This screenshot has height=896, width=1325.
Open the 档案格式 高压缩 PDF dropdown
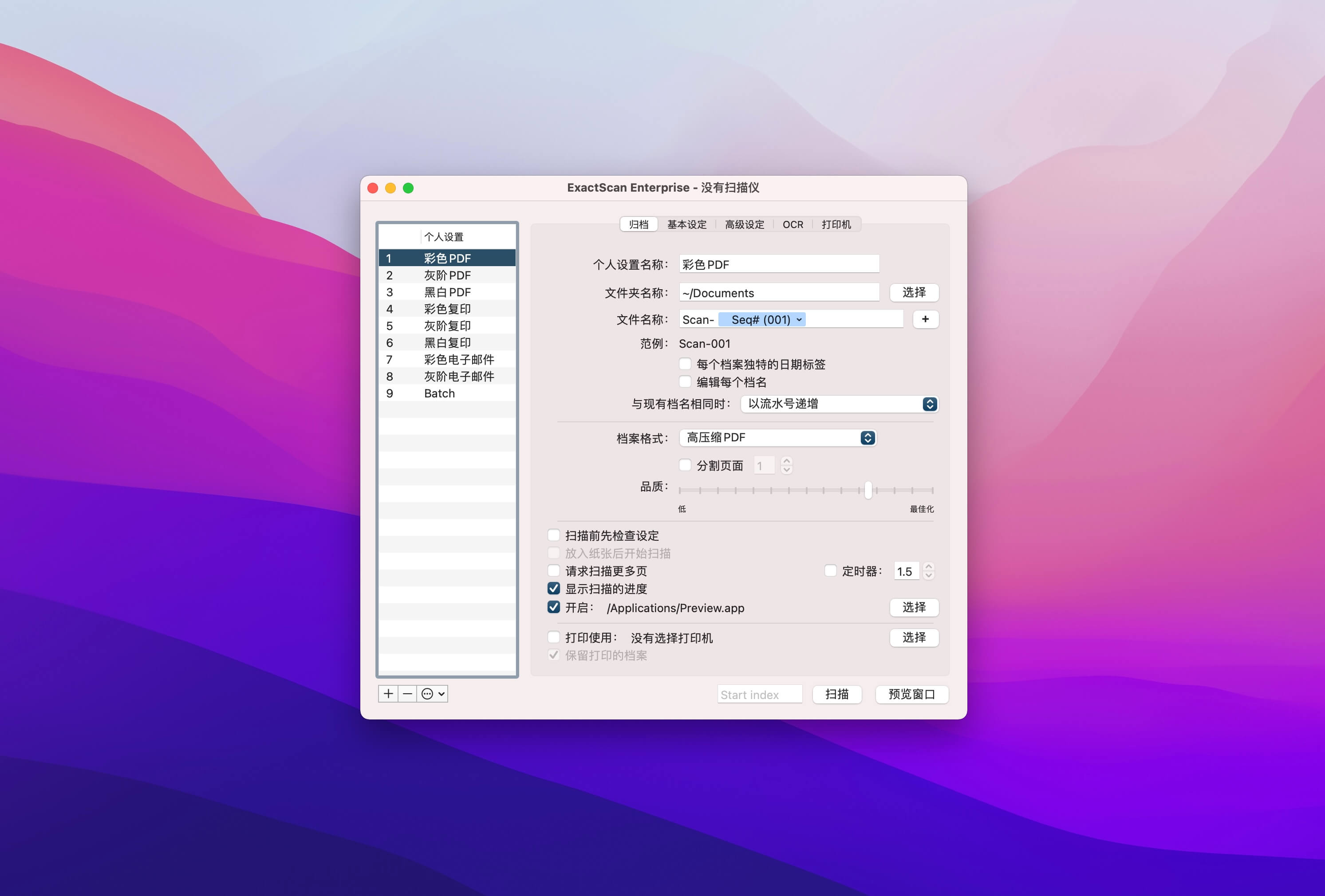point(778,438)
